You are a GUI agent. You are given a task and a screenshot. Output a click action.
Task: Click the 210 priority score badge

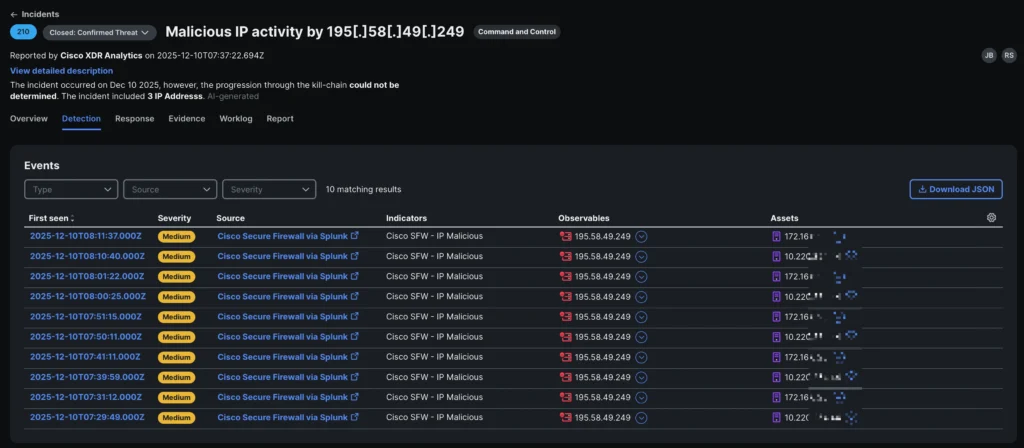tap(24, 31)
